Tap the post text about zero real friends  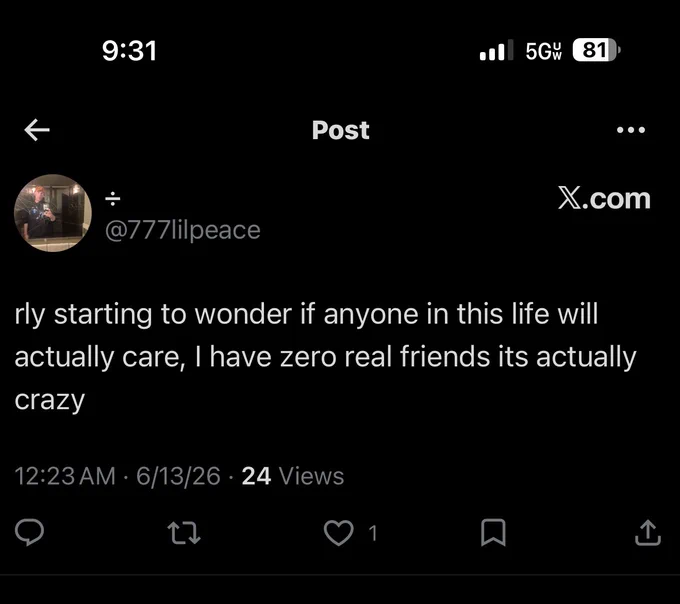pos(326,357)
